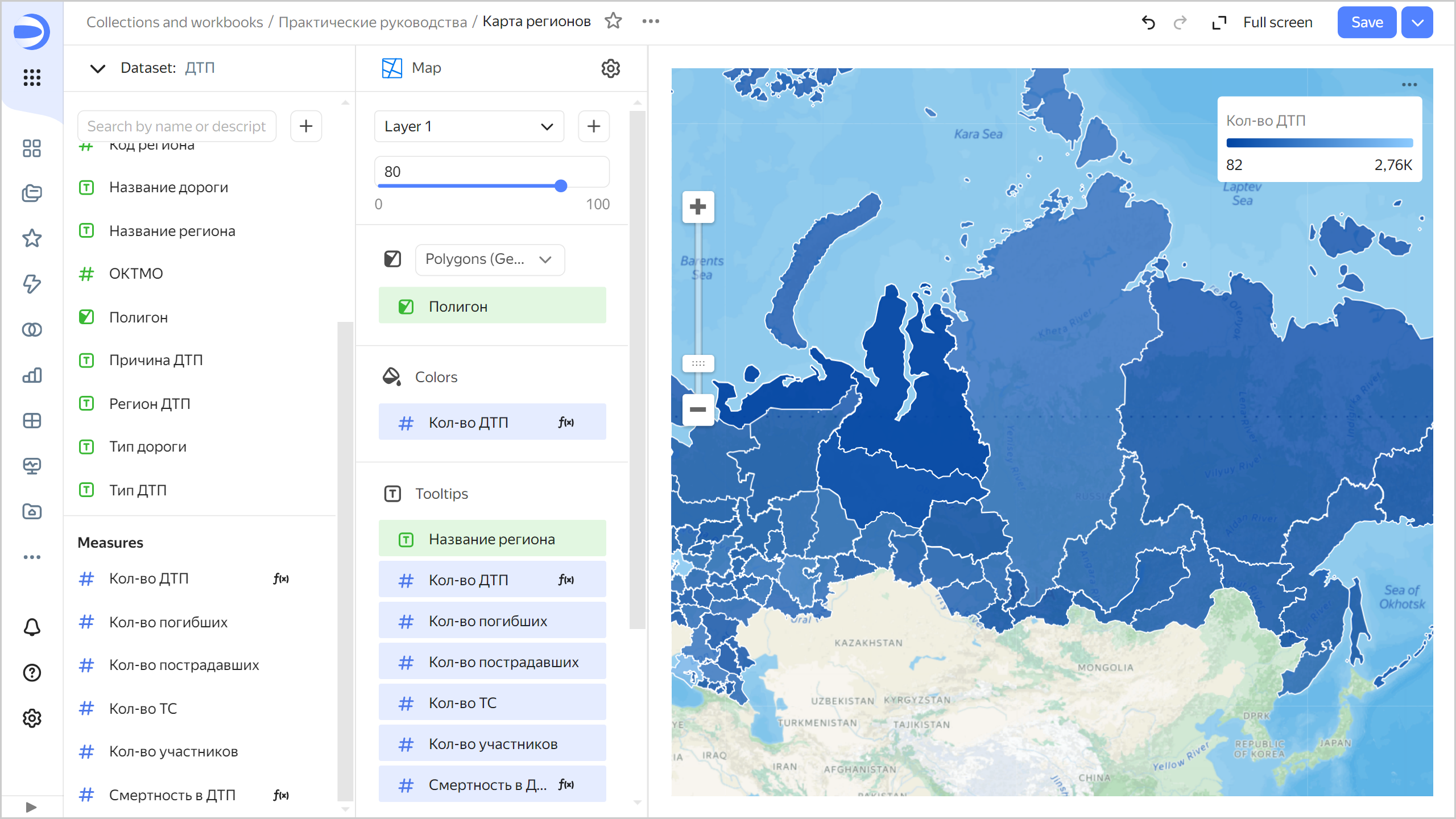Zoom in on the map

tap(698, 206)
